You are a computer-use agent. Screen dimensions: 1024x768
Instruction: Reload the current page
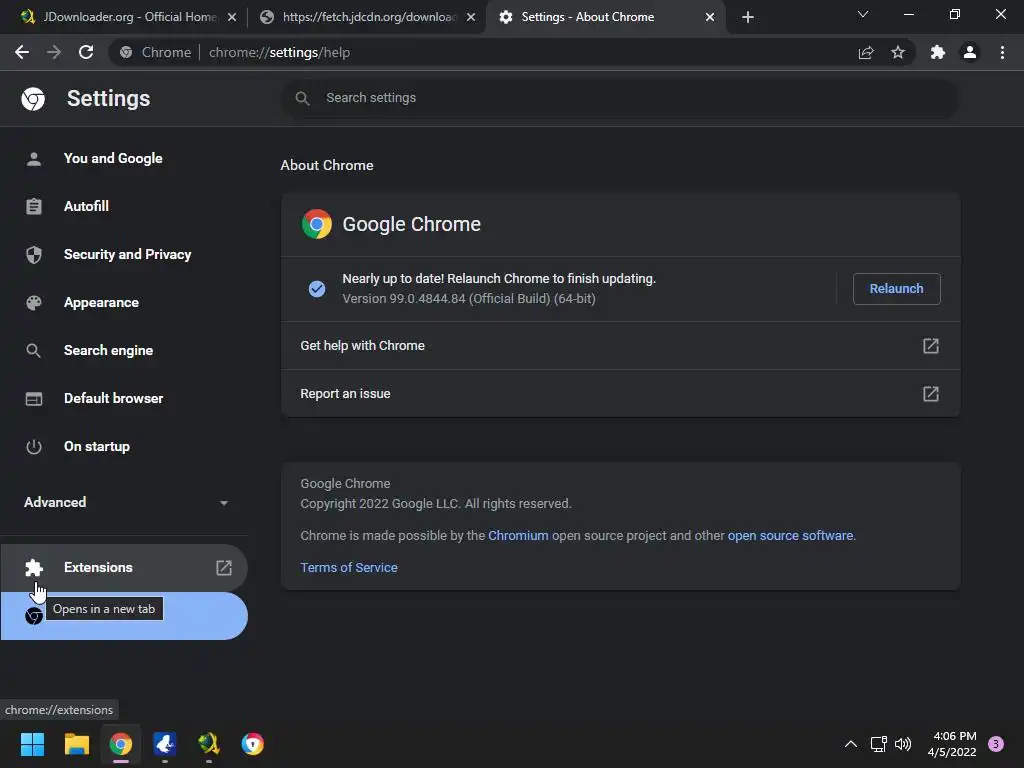(x=86, y=52)
